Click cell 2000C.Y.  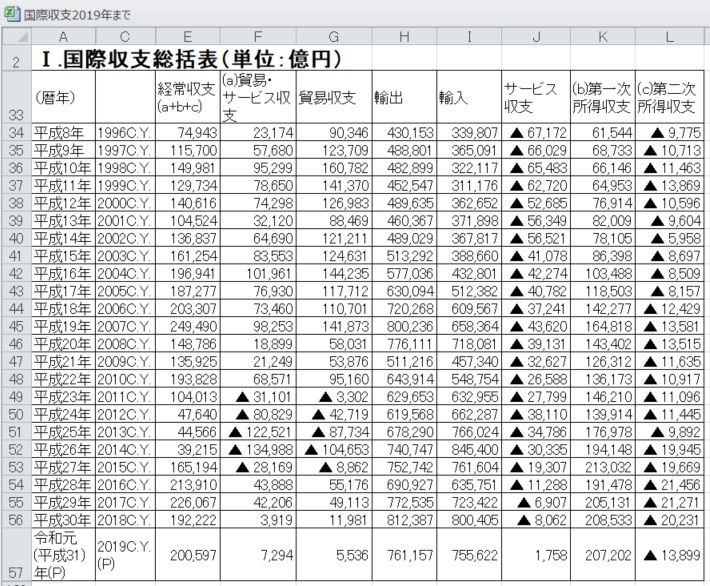125,203
